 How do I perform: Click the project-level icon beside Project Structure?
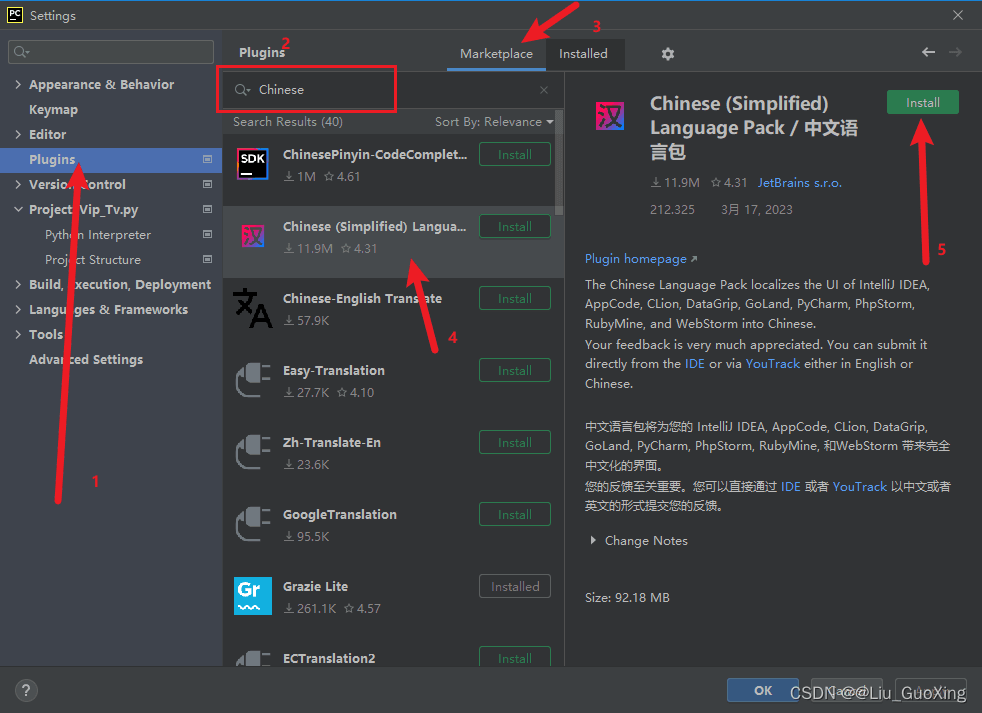tap(207, 259)
